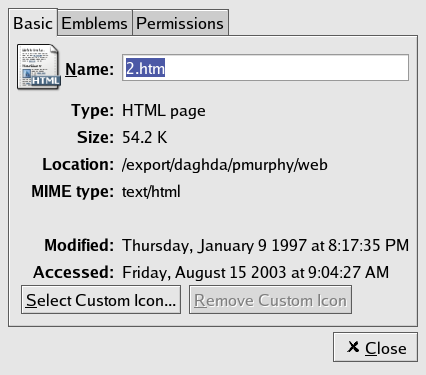Click the HTML file icon thumbnail
The width and height of the screenshot is (426, 375).
39,67
